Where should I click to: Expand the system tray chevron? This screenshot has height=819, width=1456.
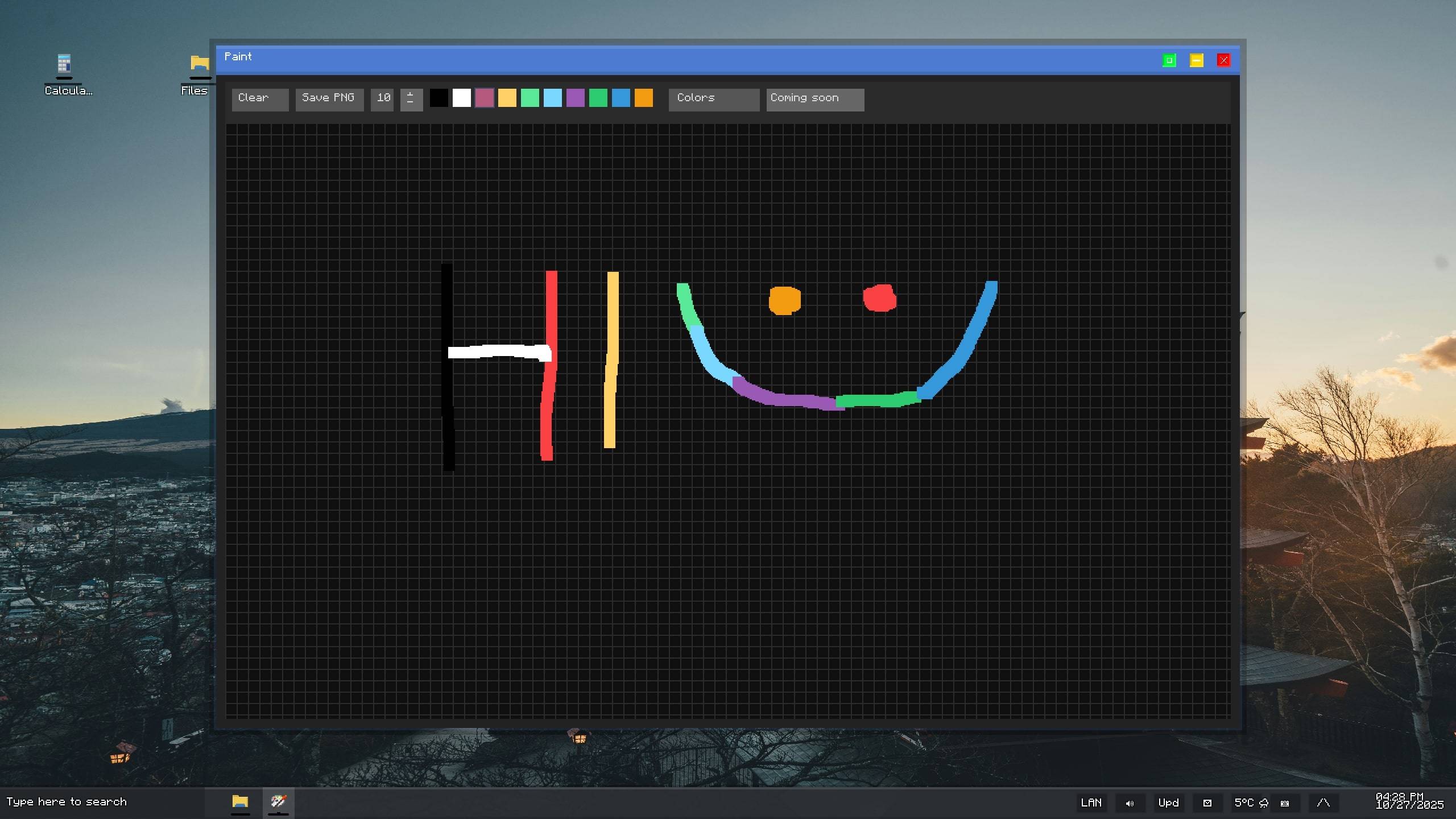(x=1323, y=803)
